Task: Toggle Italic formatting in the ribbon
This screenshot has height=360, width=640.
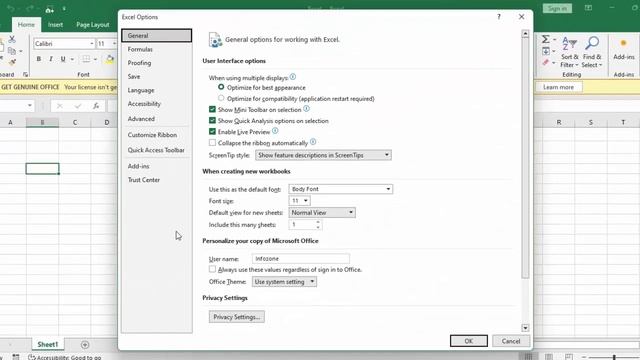Action: [51, 59]
